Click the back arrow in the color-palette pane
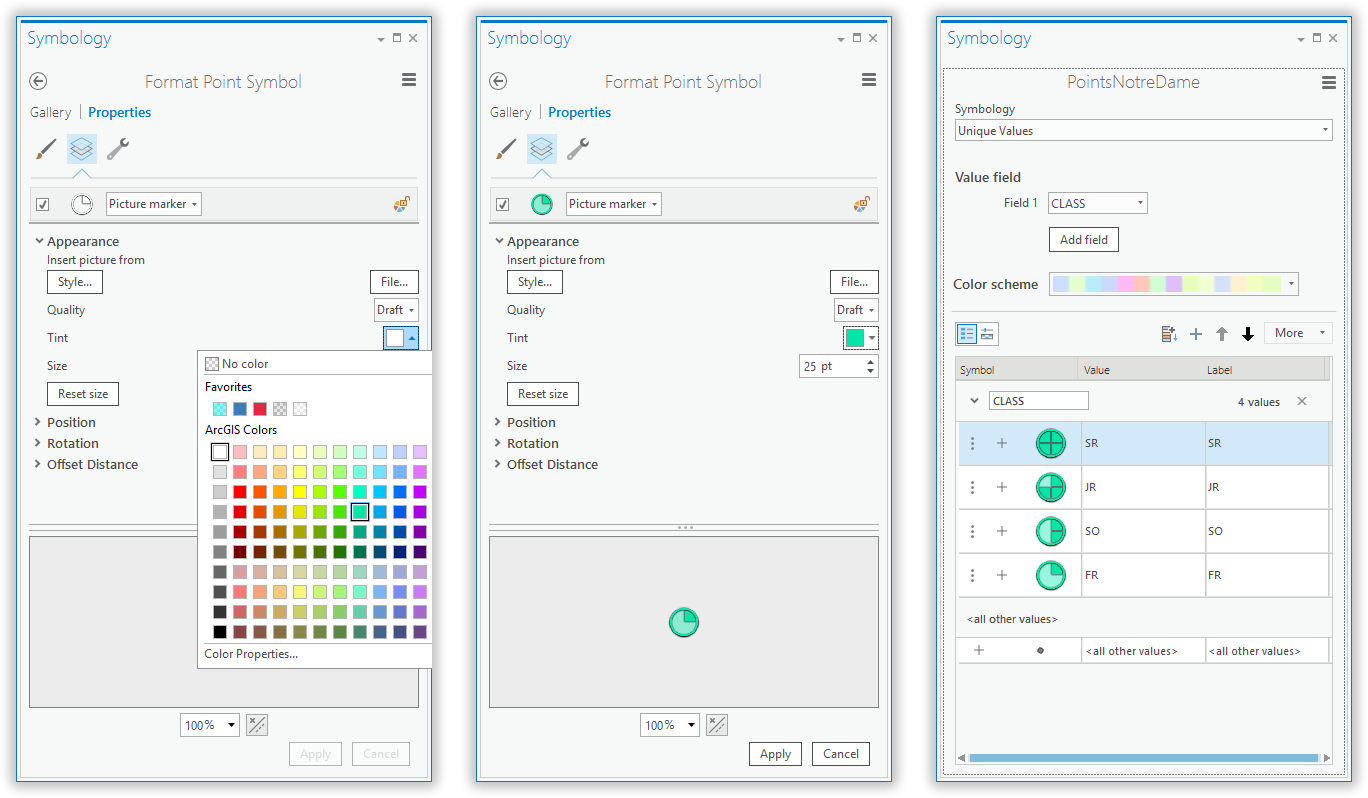The image size is (1368, 798). [x=39, y=82]
